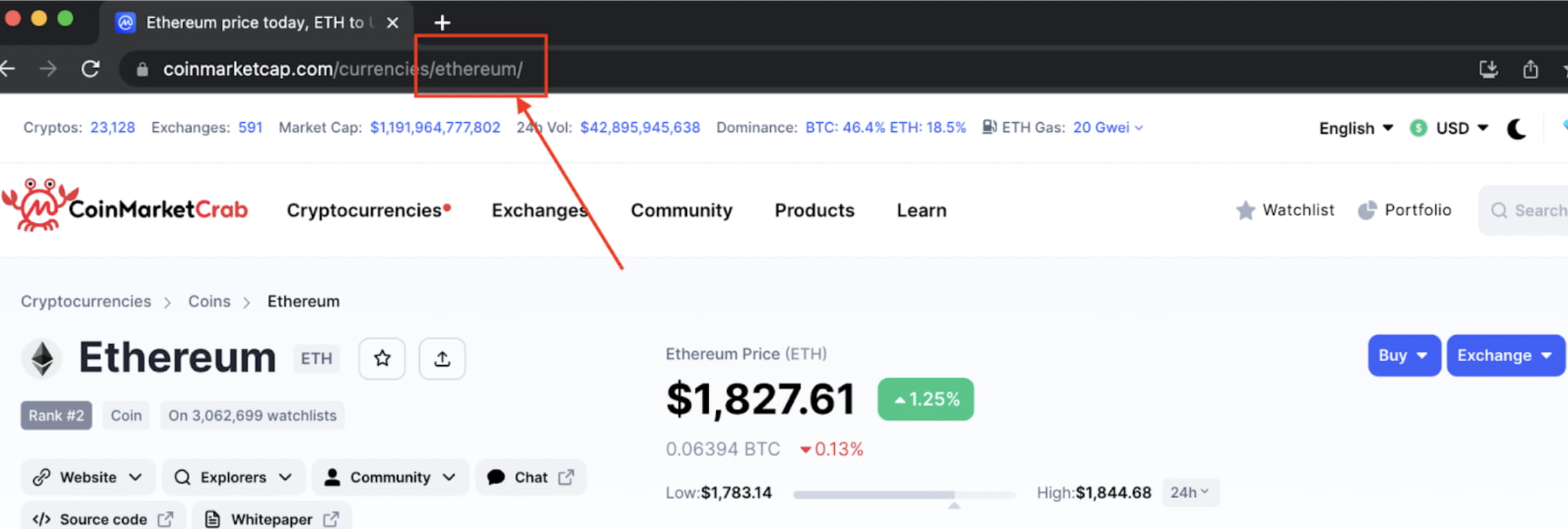
Task: Click the install app icon in address bar
Action: [1488, 69]
